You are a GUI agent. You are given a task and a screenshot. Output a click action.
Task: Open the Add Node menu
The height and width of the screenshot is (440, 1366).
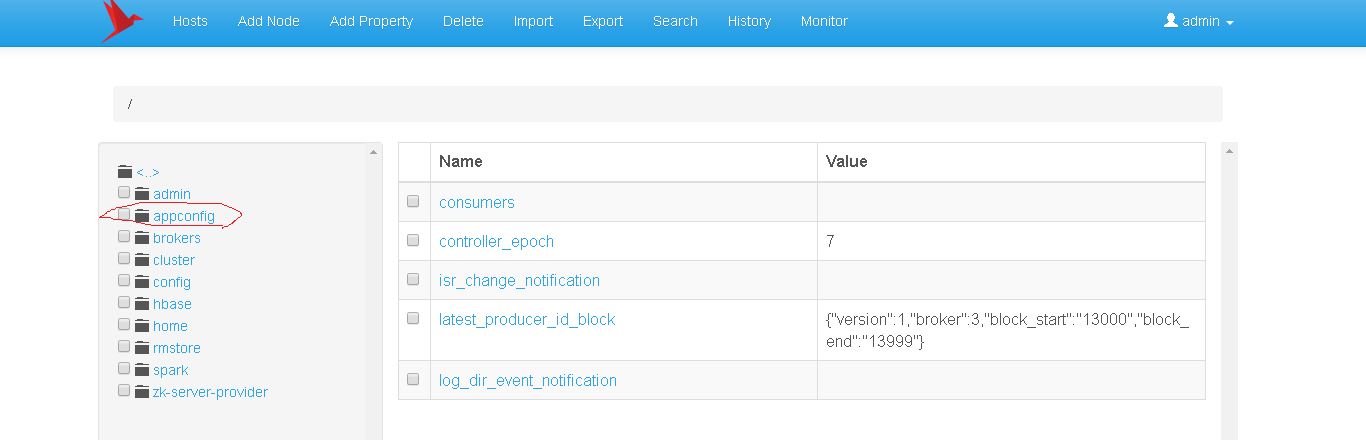coord(269,21)
